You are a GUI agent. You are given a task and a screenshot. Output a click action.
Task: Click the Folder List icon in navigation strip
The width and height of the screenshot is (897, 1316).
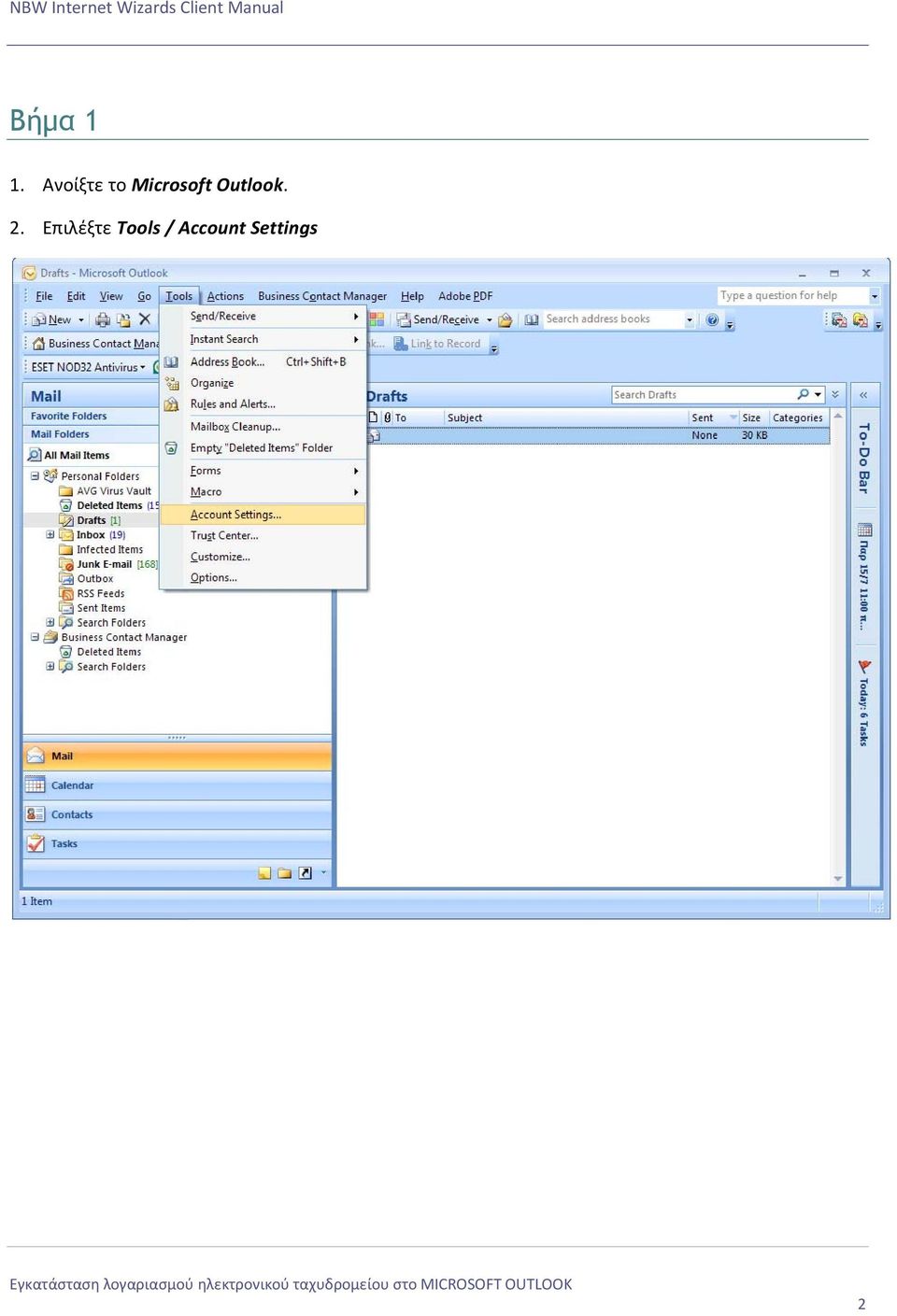(x=284, y=873)
